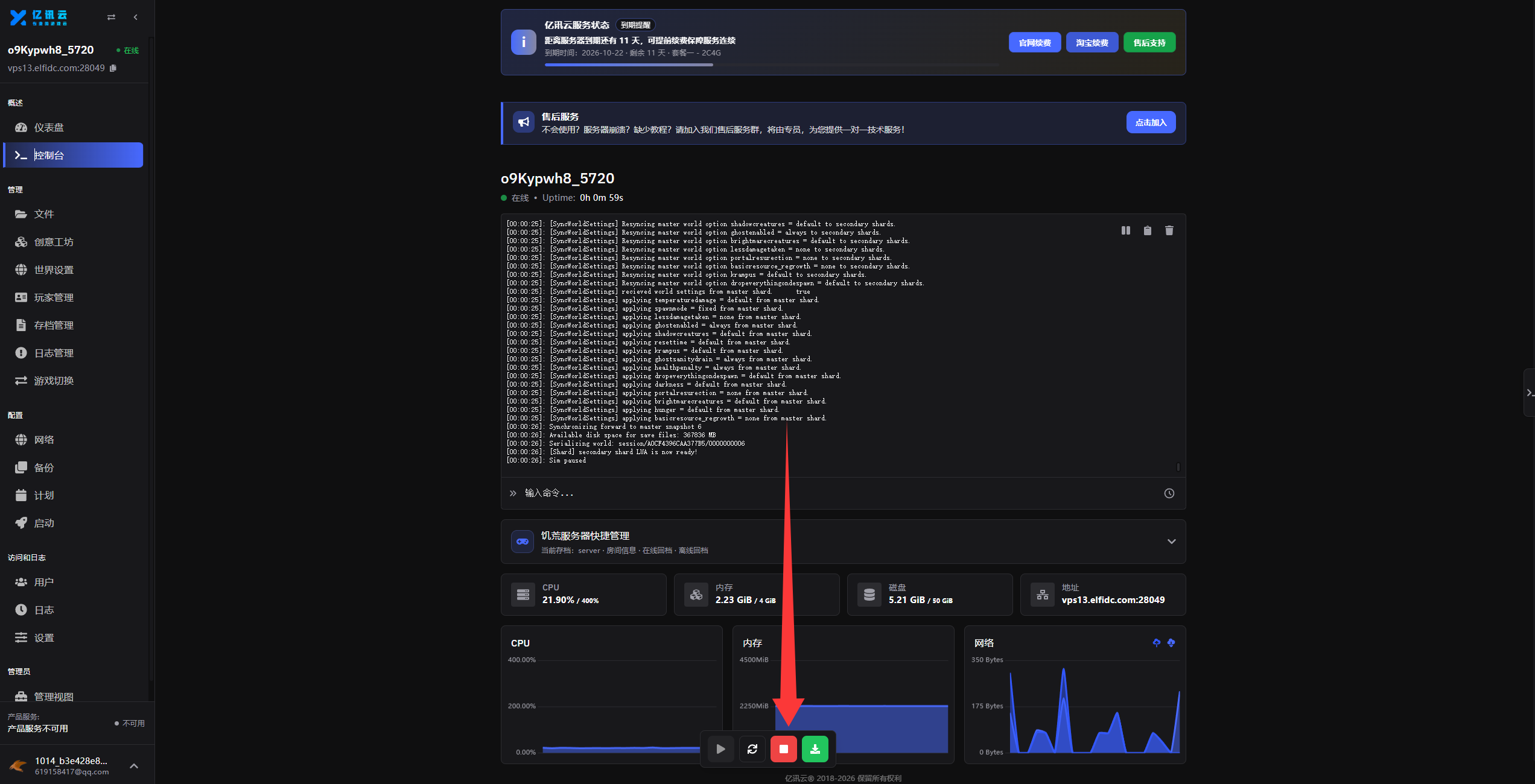
Task: Open 启动 startup settings
Action: [x=73, y=523]
